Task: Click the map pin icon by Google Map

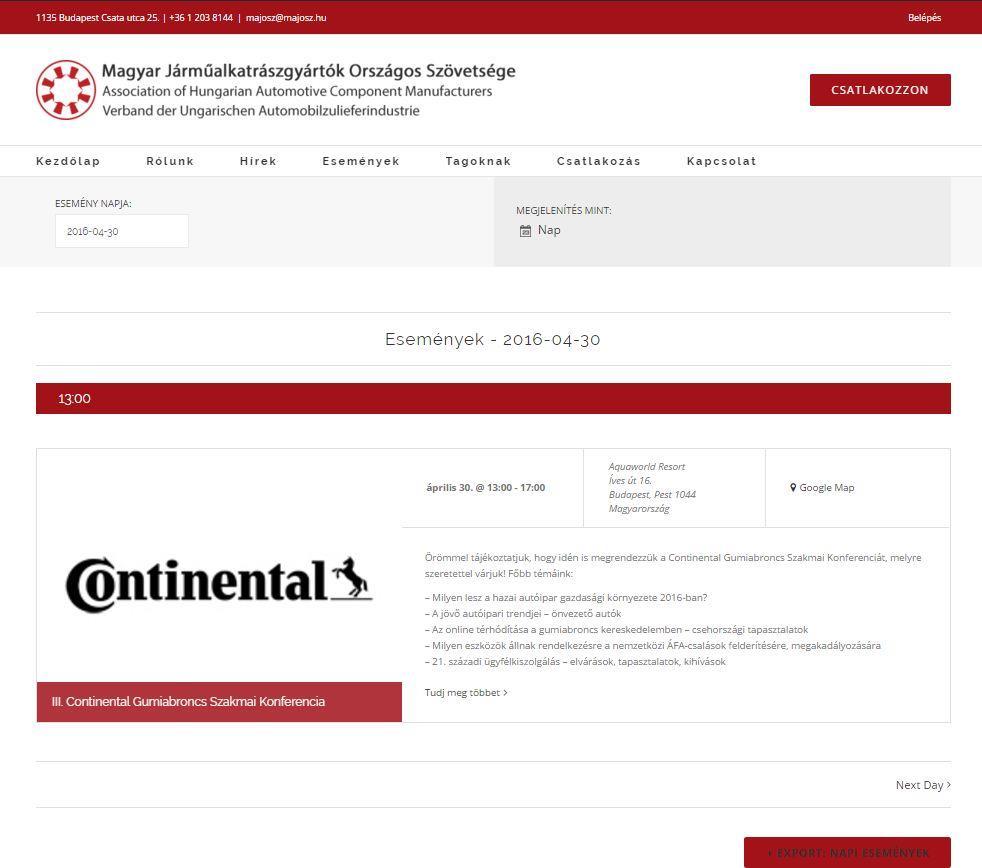Action: (793, 487)
